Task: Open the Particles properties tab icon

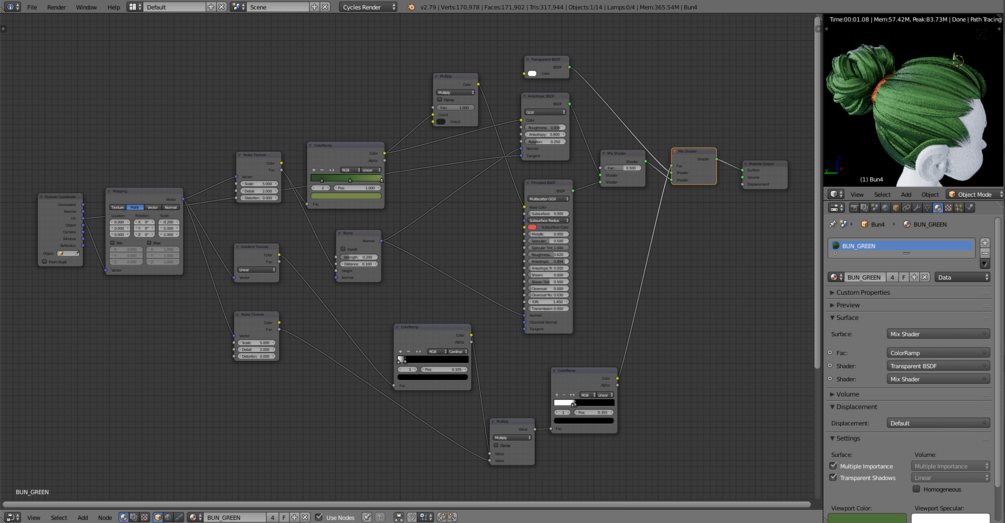Action: coord(958,208)
